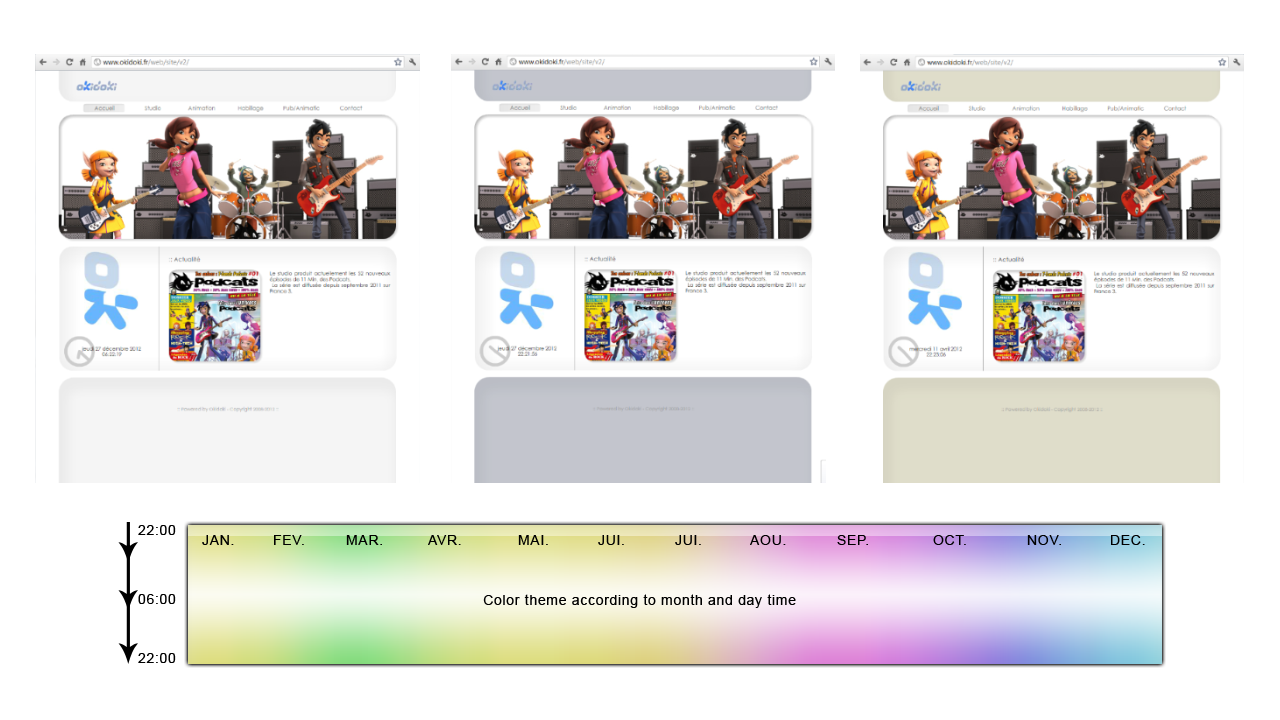The image size is (1280, 720).
Task: Click the clock icon in right page
Action: tap(903, 352)
